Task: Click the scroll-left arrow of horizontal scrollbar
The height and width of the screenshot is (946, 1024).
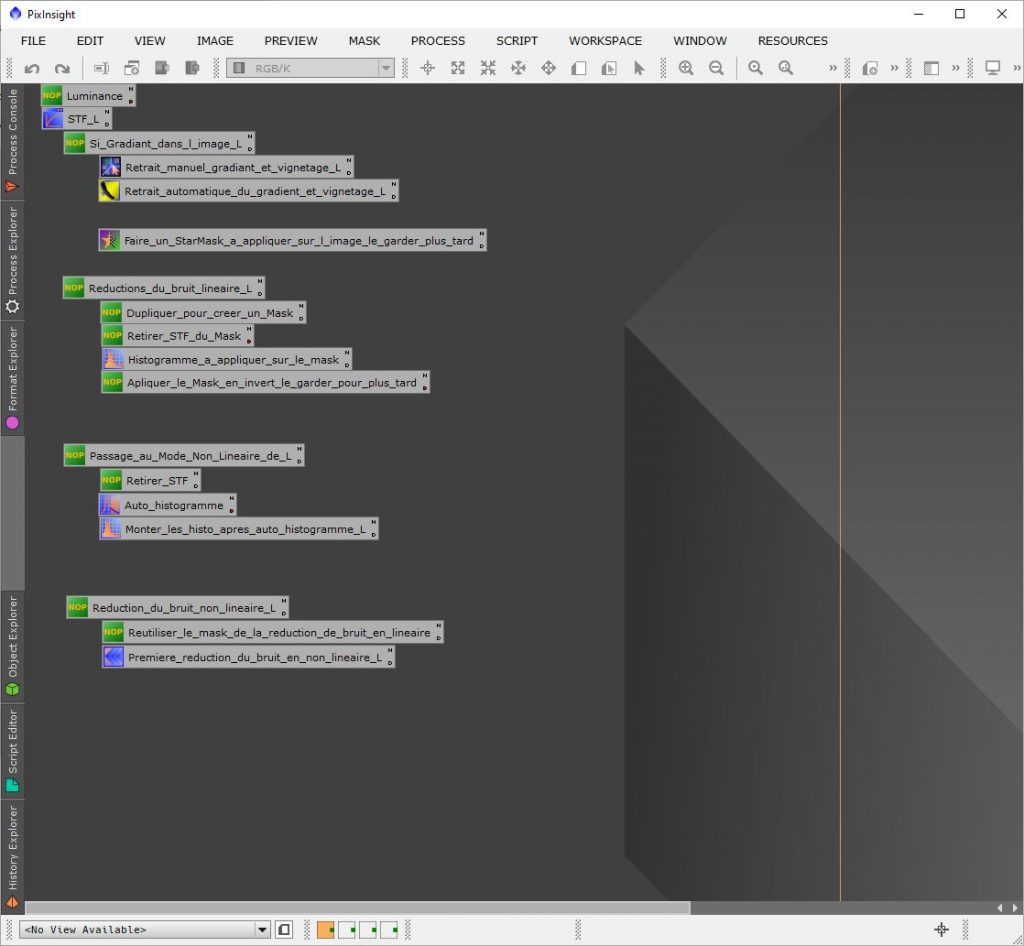Action: coord(1000,907)
